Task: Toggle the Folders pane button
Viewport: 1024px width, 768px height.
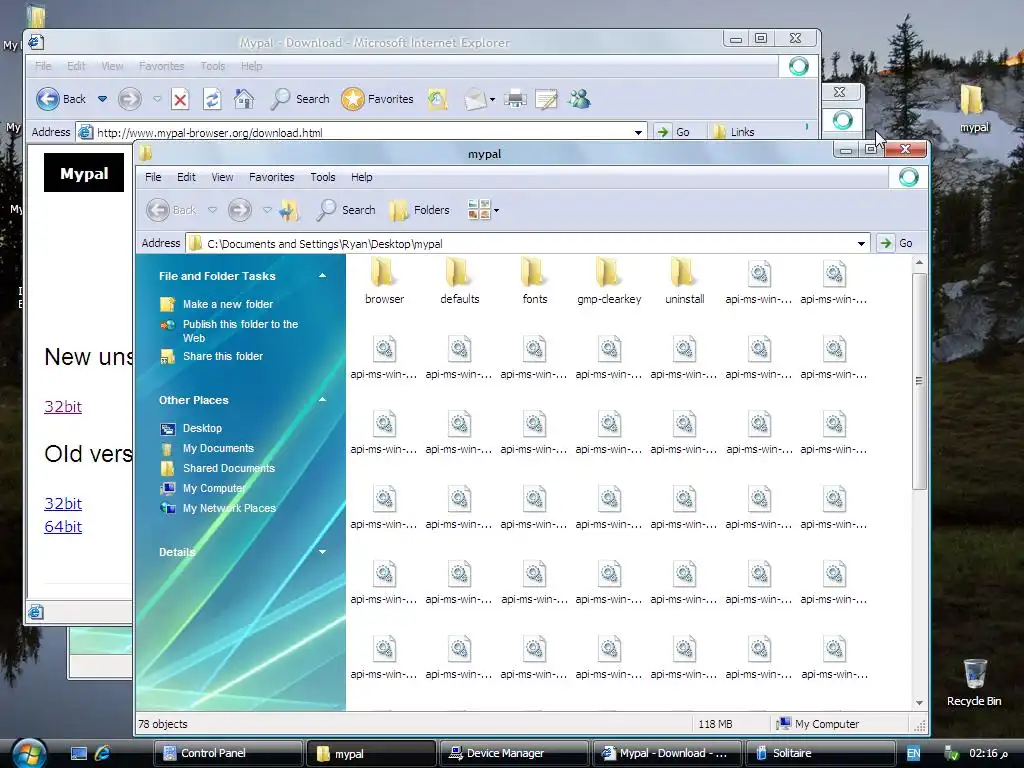Action: [x=419, y=210]
